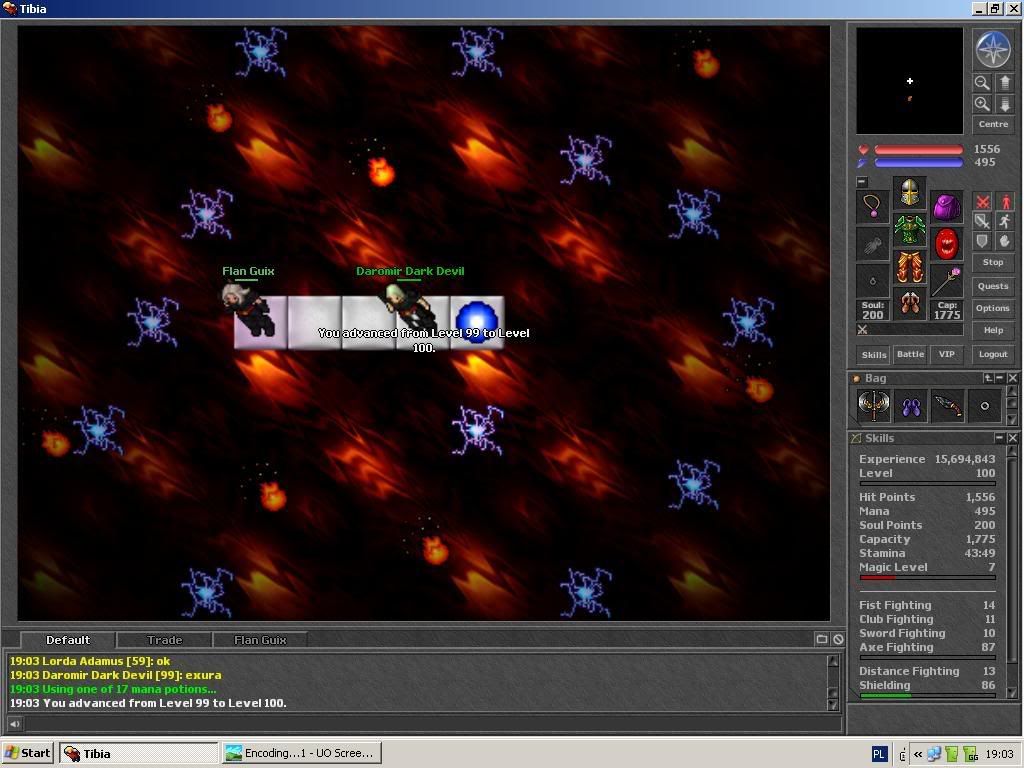Go up one container level in Bag
The width and height of the screenshot is (1024, 768).
pos(988,378)
